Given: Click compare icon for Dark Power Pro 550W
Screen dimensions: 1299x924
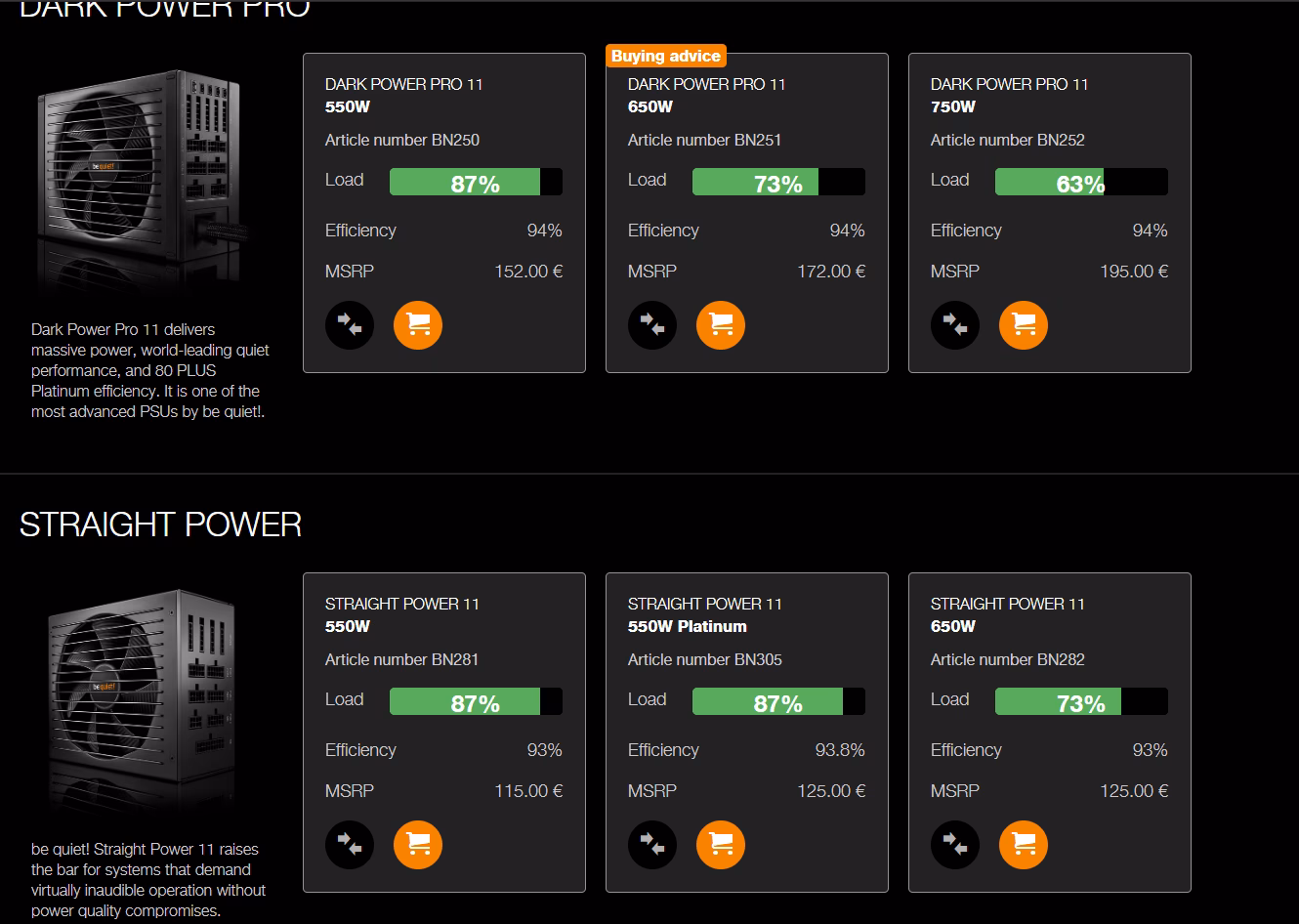Looking at the screenshot, I should pos(350,325).
